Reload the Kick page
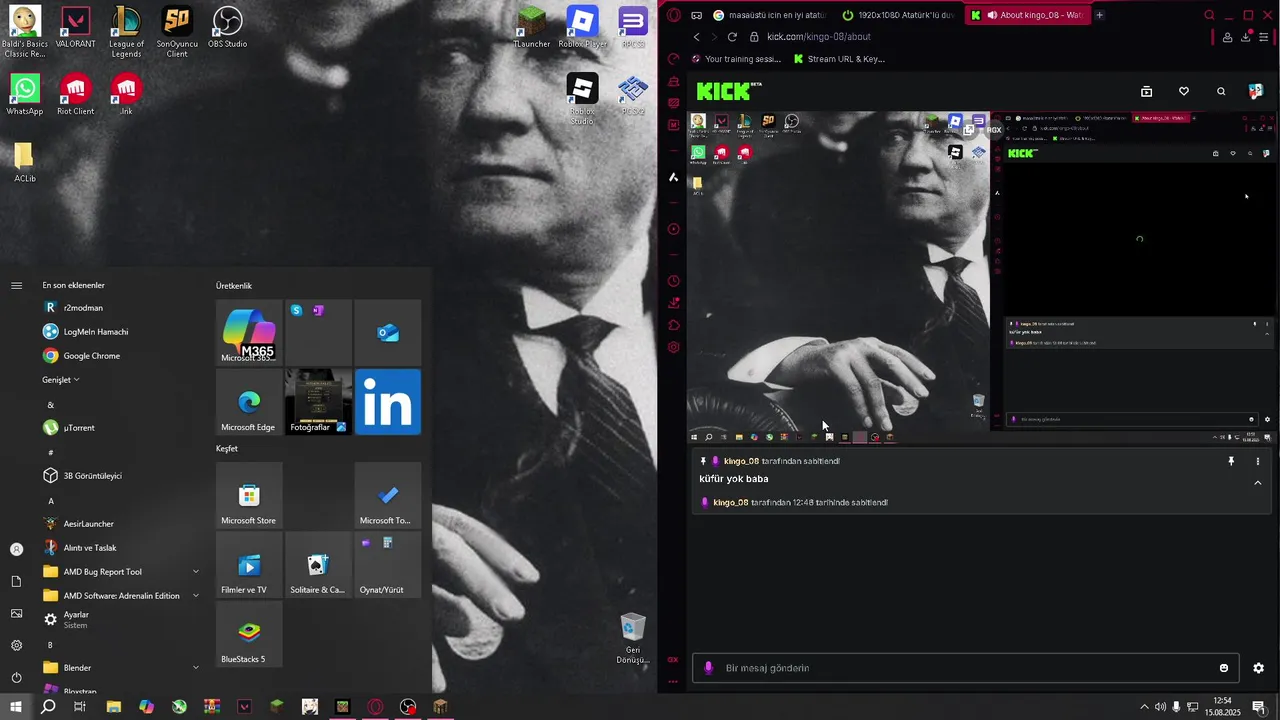Image resolution: width=1280 pixels, height=720 pixels. coord(732,37)
